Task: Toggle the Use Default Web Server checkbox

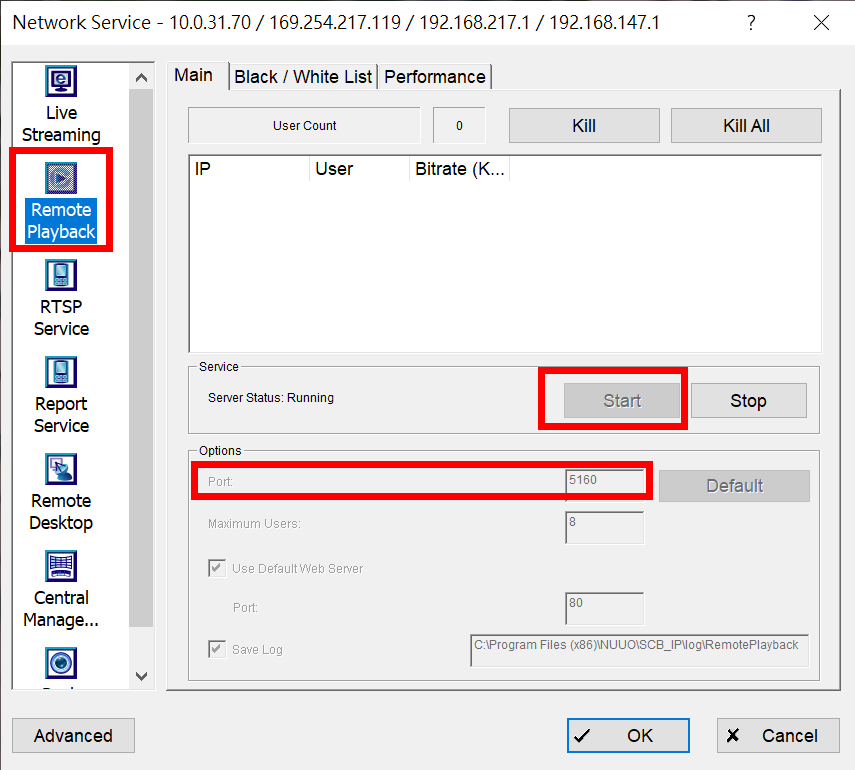Action: (x=217, y=567)
